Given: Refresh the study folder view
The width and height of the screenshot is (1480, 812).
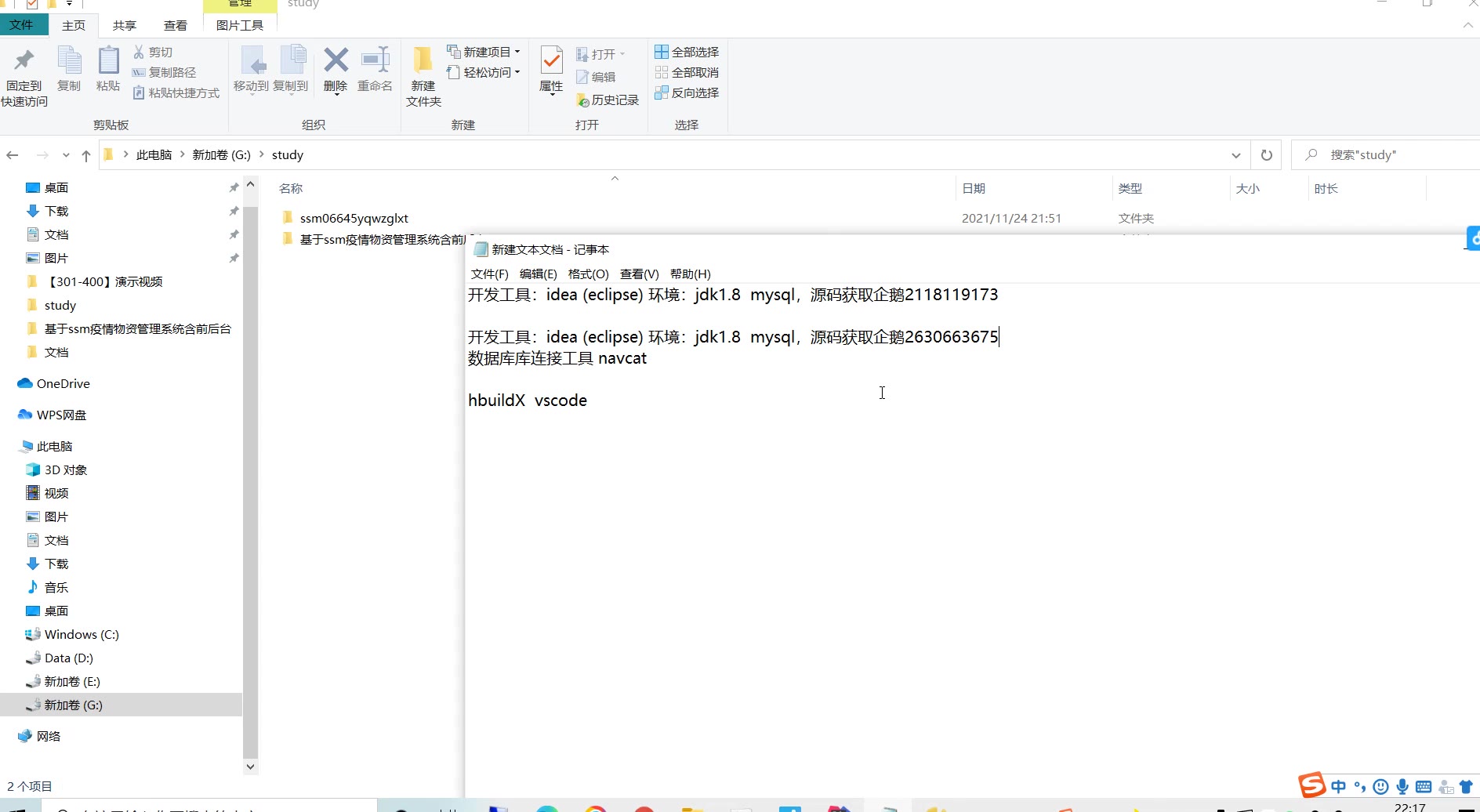Looking at the screenshot, I should point(1266,155).
